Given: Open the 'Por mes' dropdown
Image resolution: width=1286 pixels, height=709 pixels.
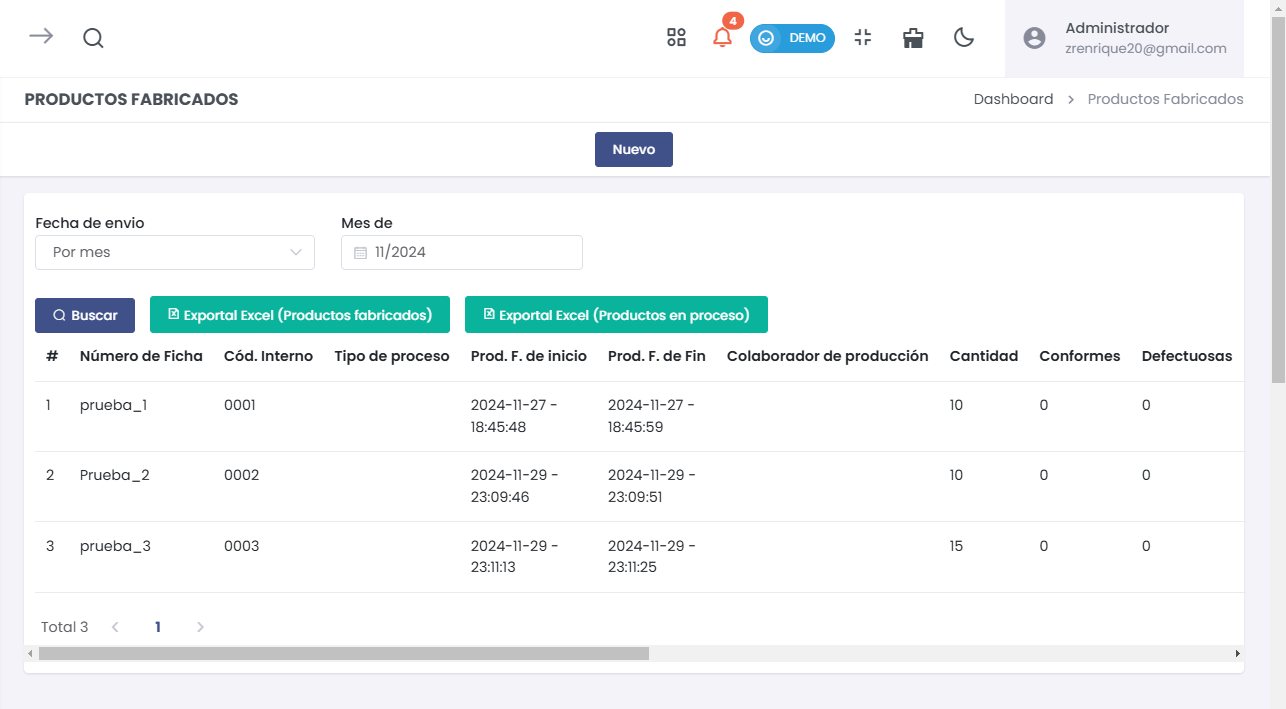Looking at the screenshot, I should [x=175, y=252].
